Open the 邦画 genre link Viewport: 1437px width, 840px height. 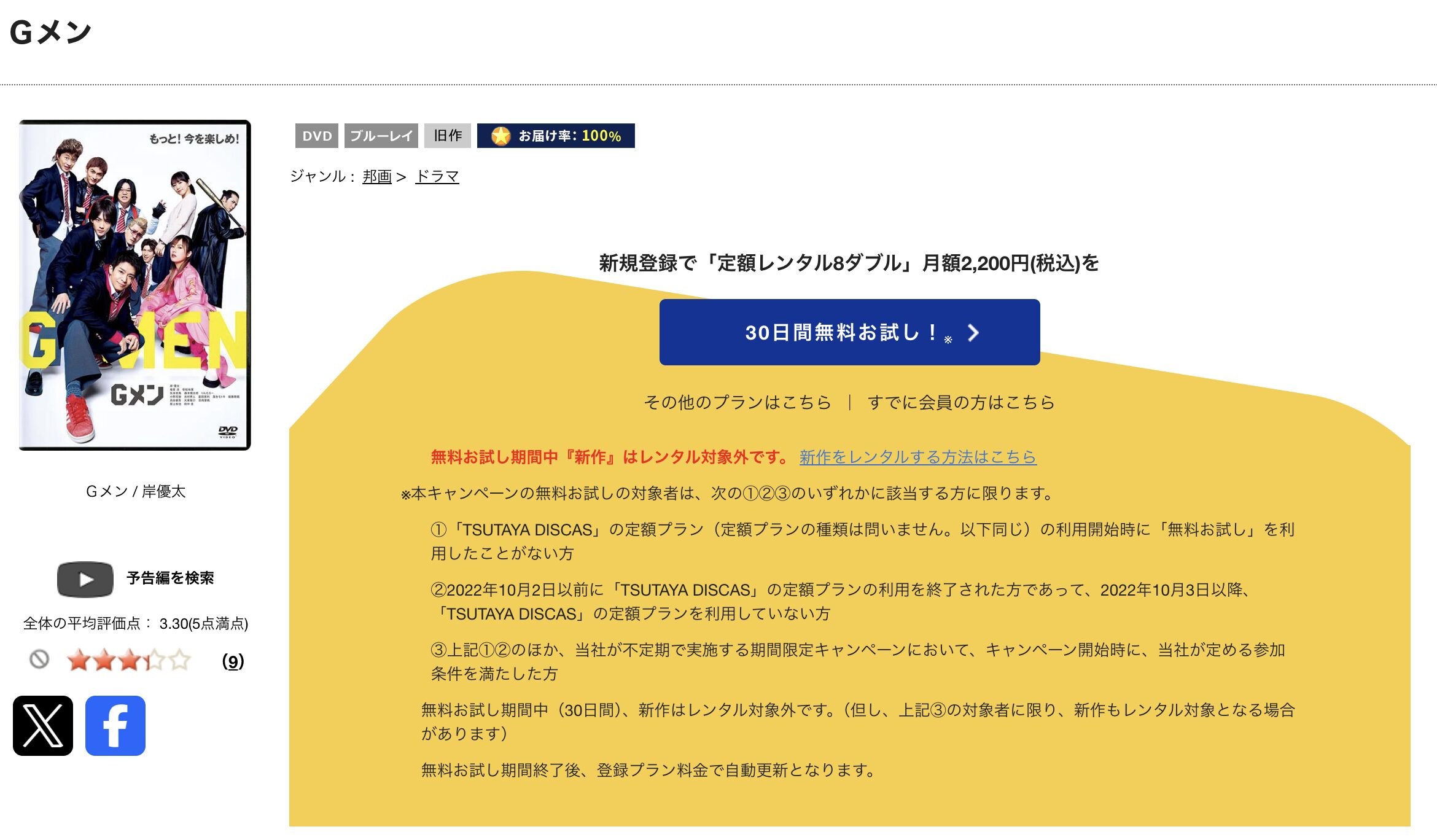click(x=377, y=177)
